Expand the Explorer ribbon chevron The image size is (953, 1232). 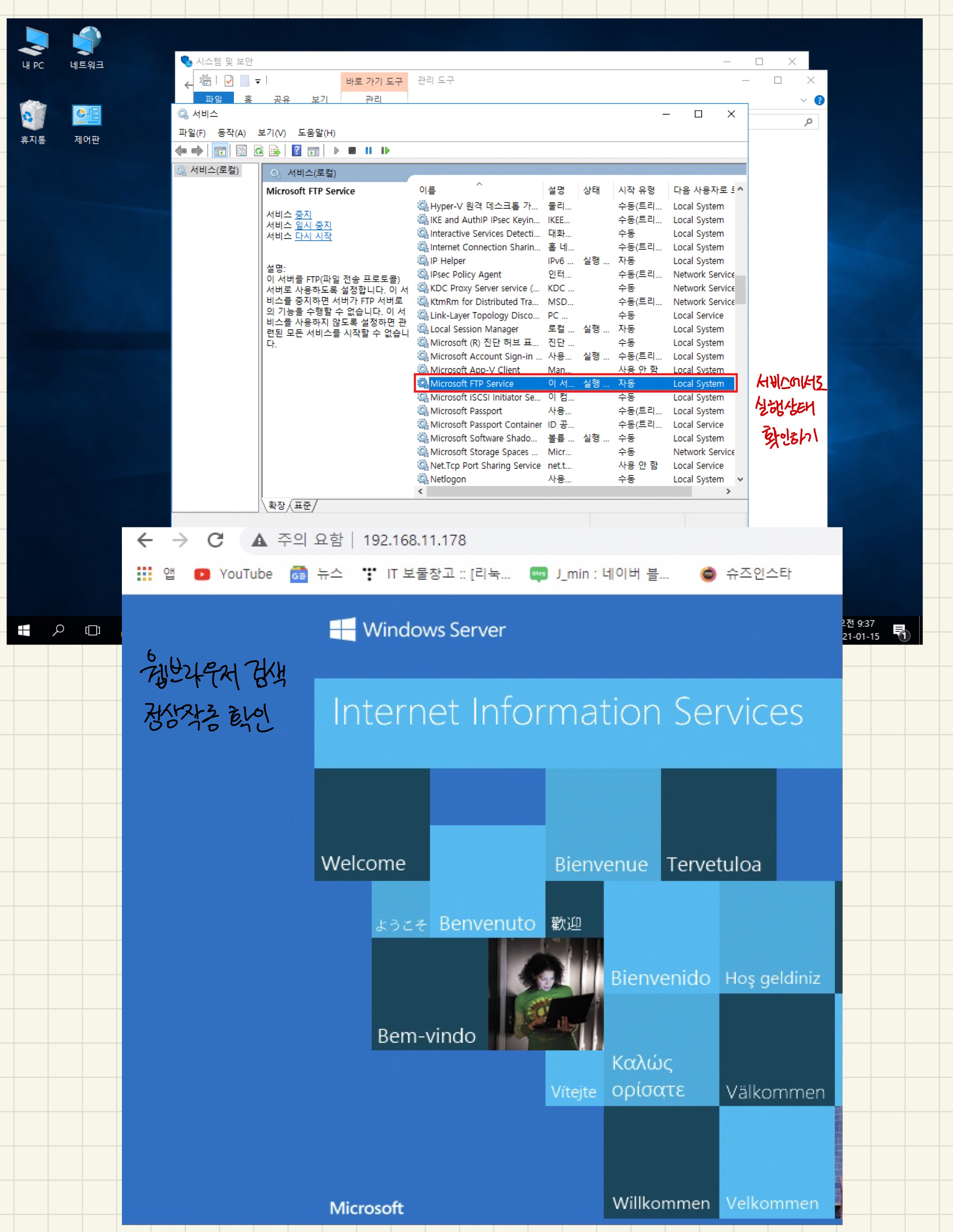pyautogui.click(x=803, y=100)
